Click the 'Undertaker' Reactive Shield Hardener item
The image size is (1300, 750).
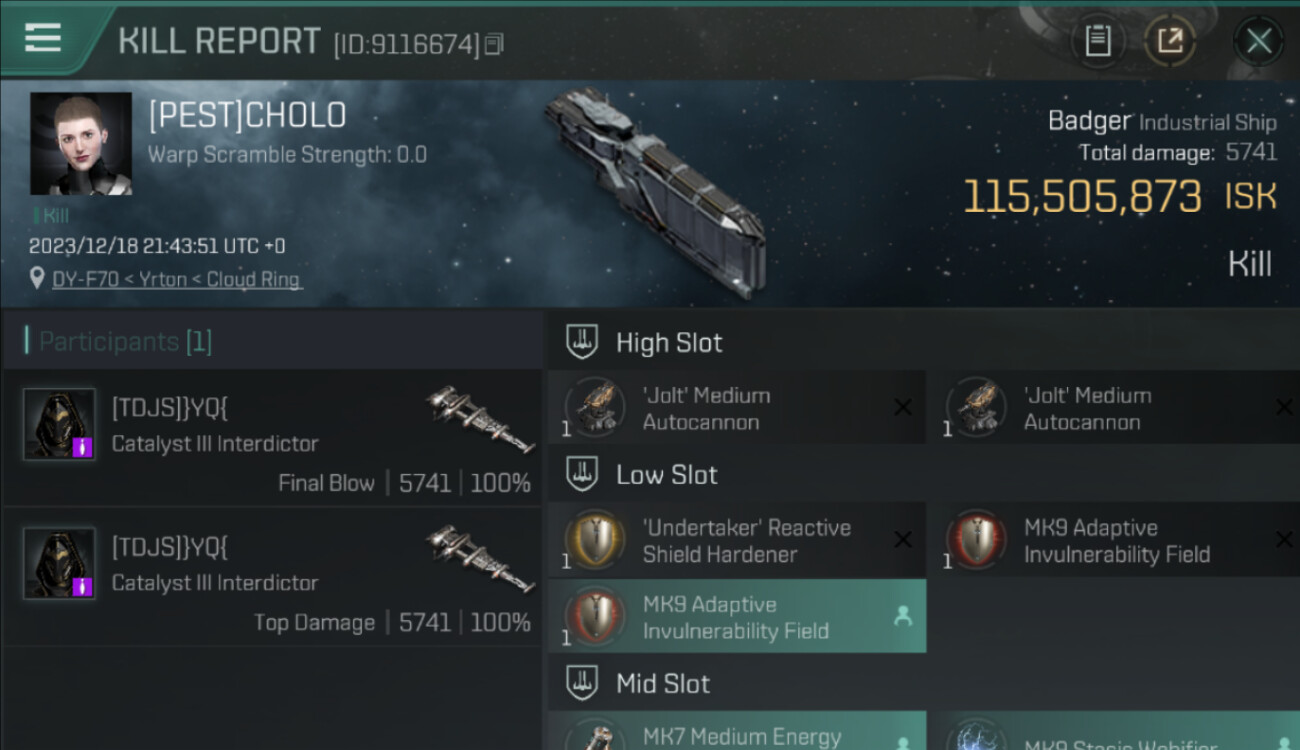(737, 540)
